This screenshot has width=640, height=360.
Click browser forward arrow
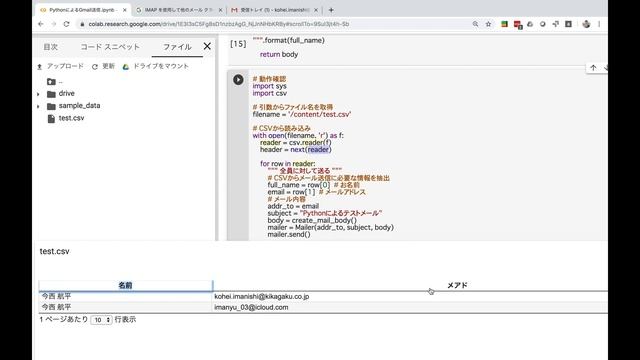coord(53,24)
